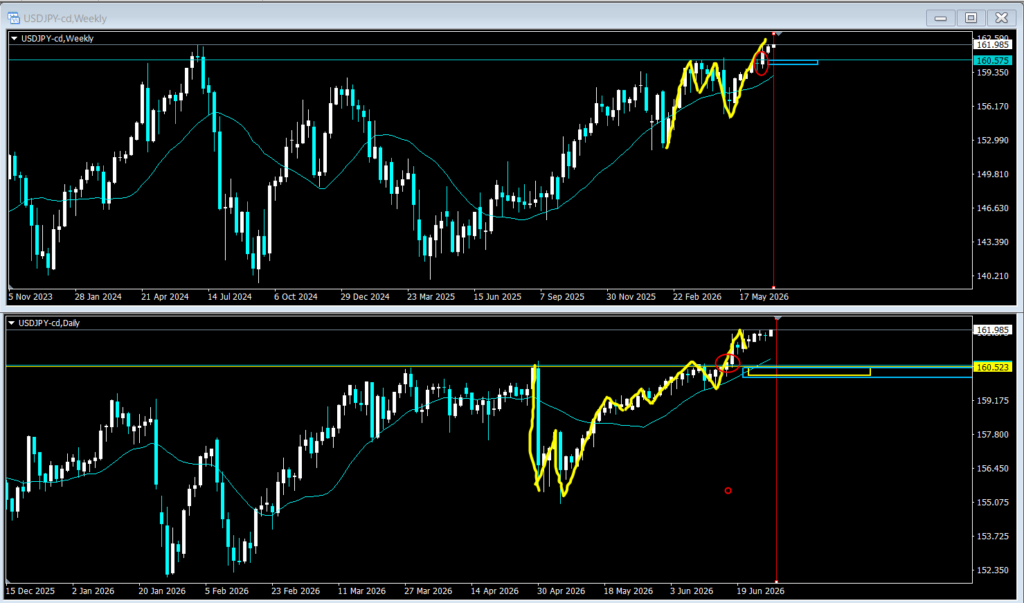Click the 143.390 price scale value
1024x603 pixels.
[992, 242]
